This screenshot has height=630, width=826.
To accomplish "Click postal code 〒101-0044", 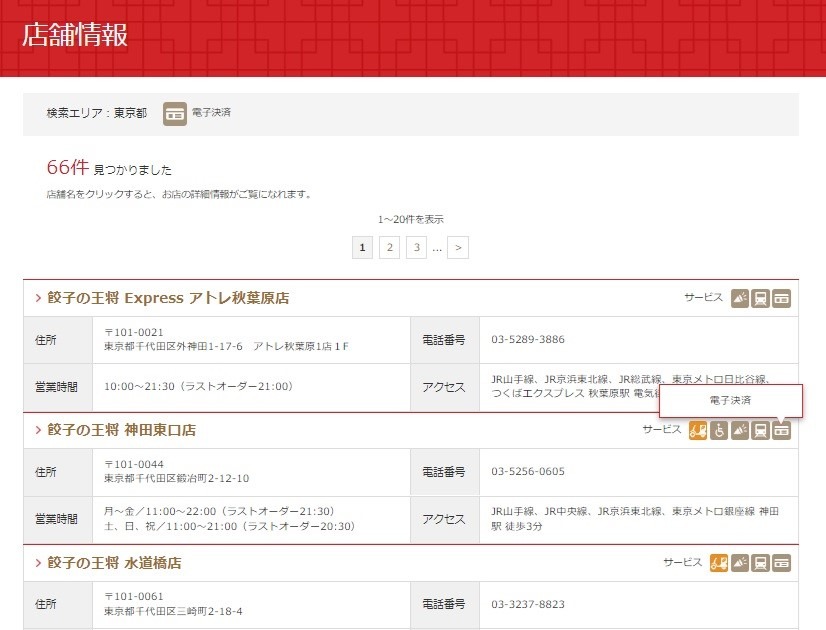I will tap(134, 464).
